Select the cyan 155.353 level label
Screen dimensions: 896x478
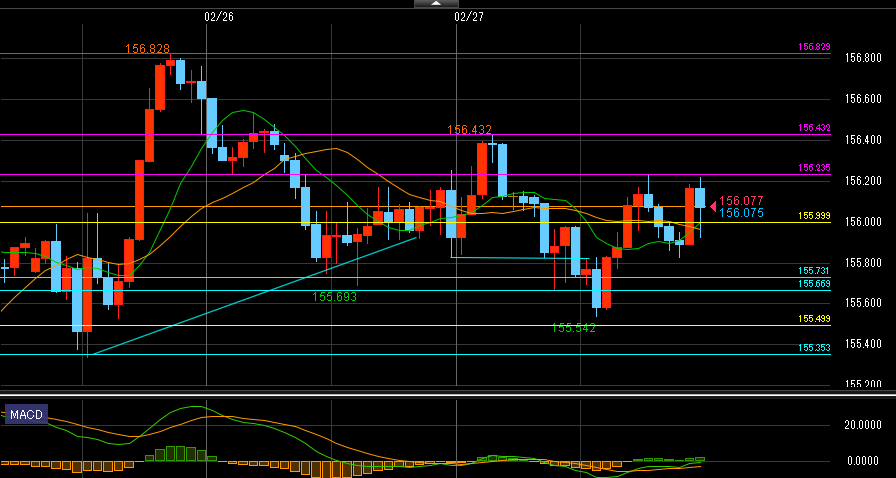tap(814, 348)
